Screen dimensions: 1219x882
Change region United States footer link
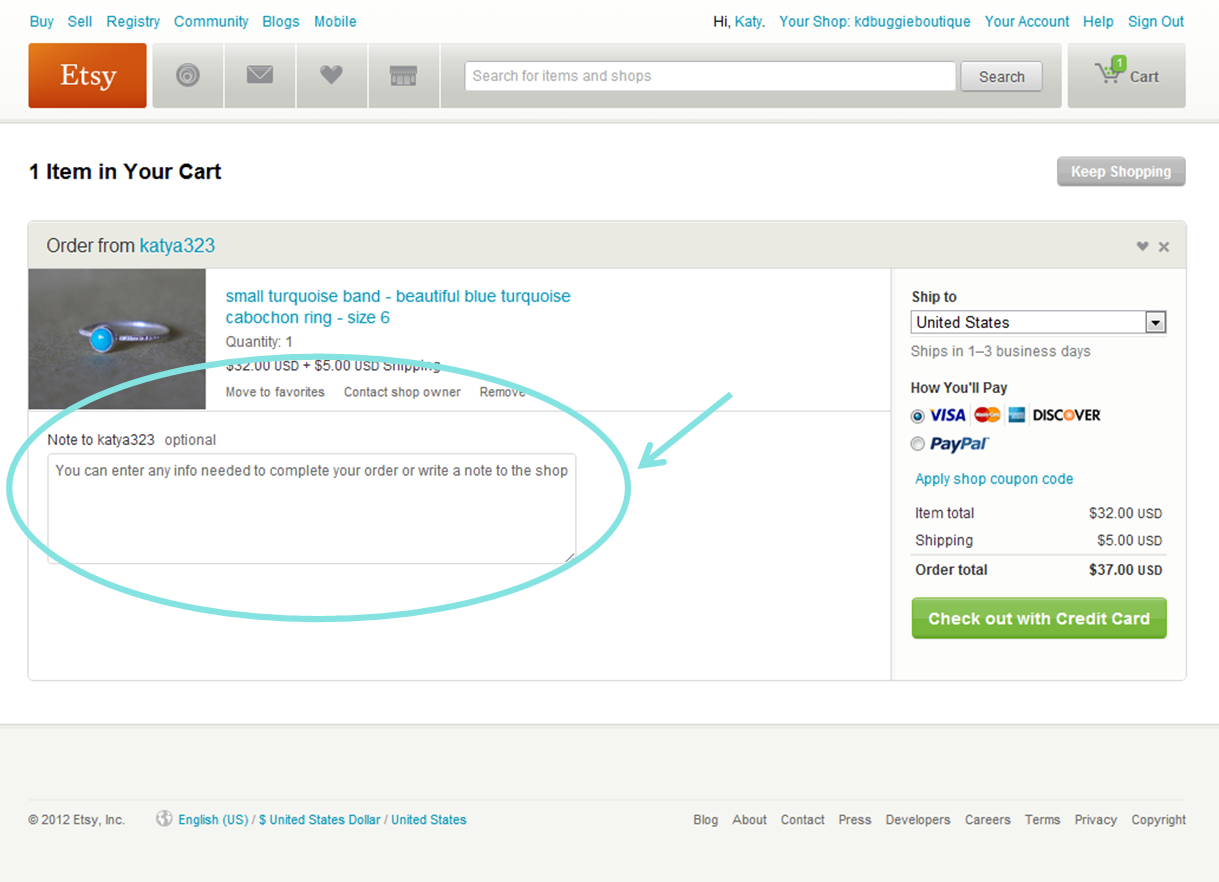click(x=429, y=820)
